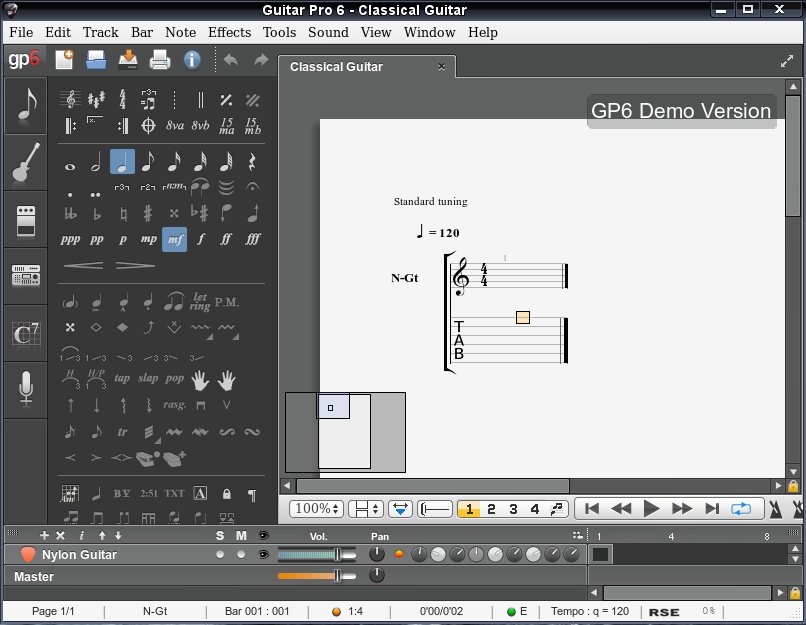The height and width of the screenshot is (625, 806).
Task: Undo the last action
Action: (x=231, y=60)
